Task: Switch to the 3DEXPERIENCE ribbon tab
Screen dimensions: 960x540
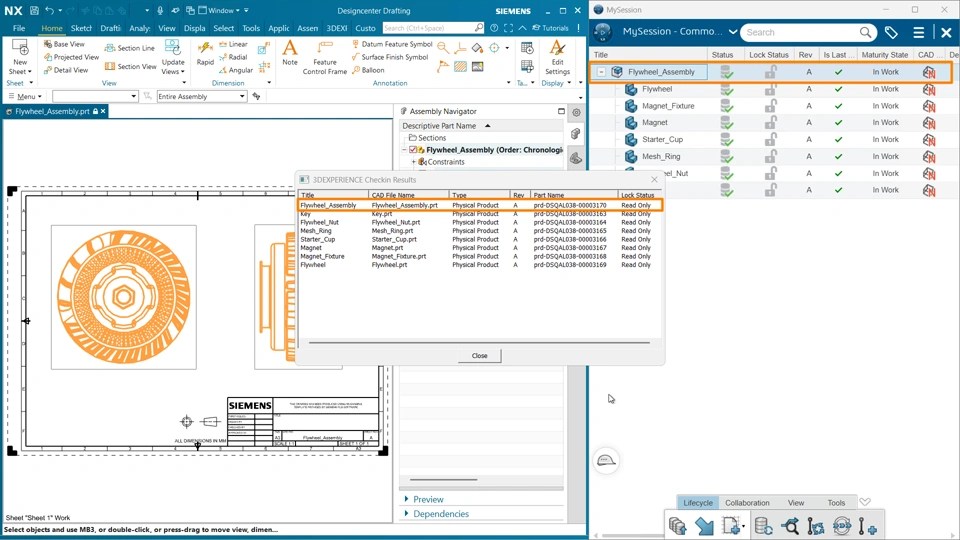Action: (x=337, y=28)
